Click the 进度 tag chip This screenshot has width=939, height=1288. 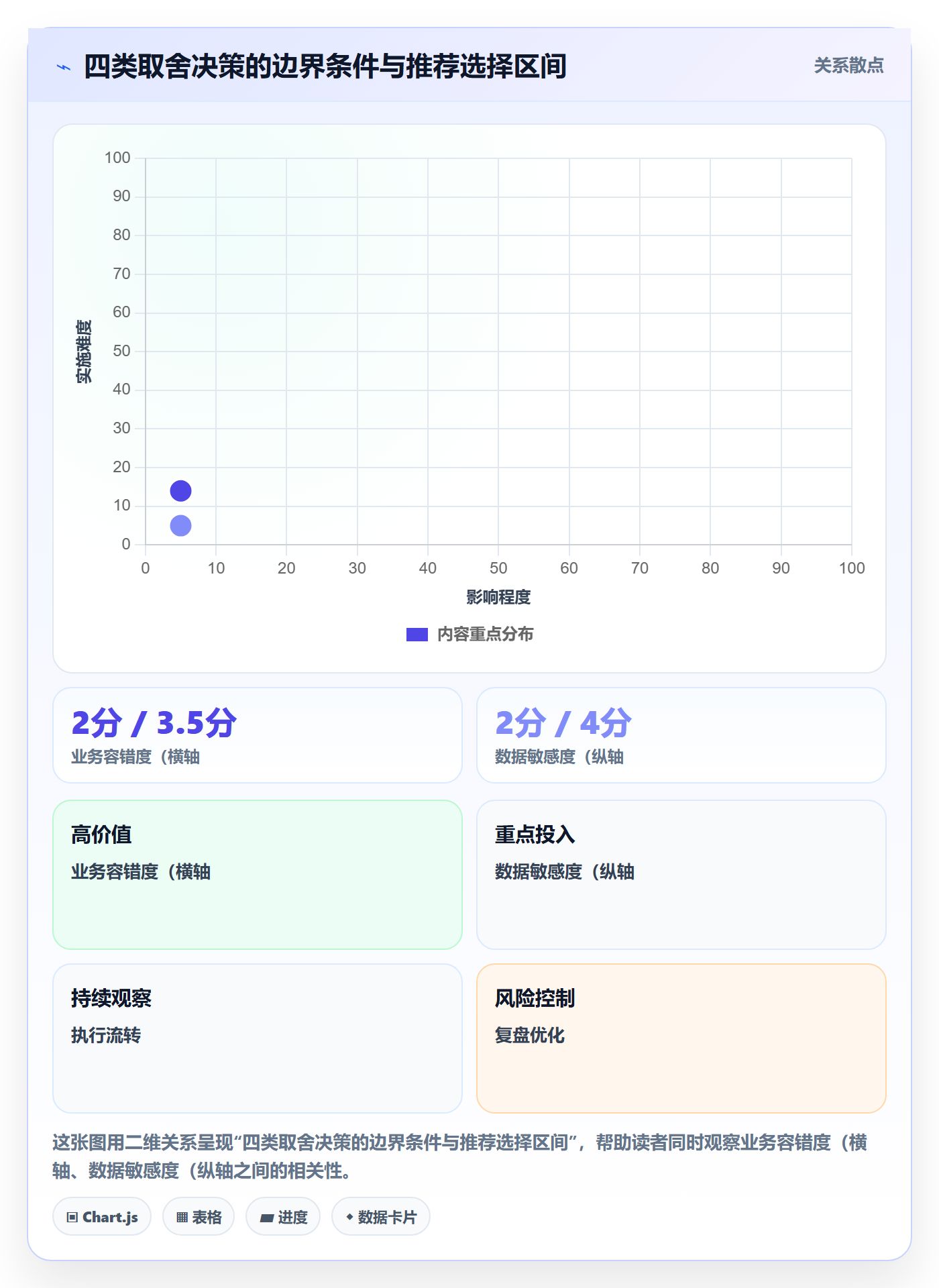[283, 1217]
